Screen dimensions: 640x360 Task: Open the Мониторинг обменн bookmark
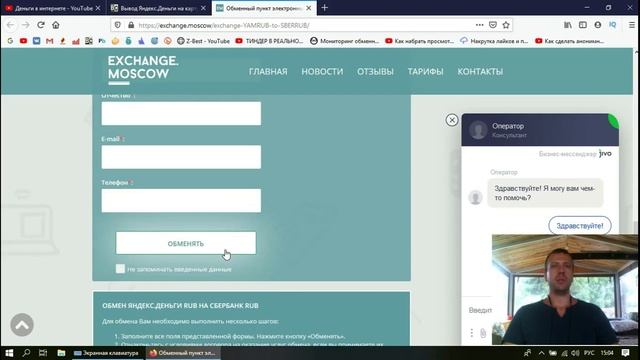coord(344,41)
